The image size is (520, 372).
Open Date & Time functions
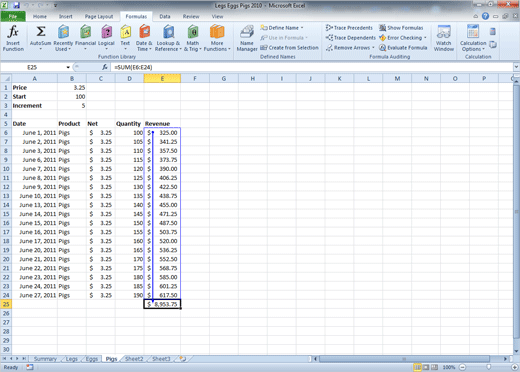click(144, 38)
